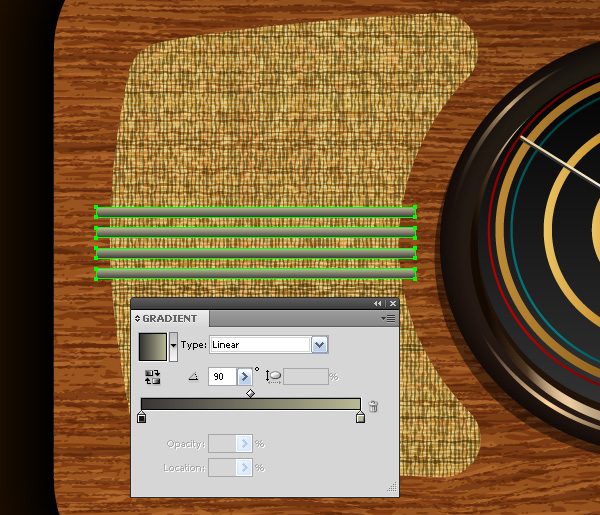Click the gradient slider bar

[251, 404]
